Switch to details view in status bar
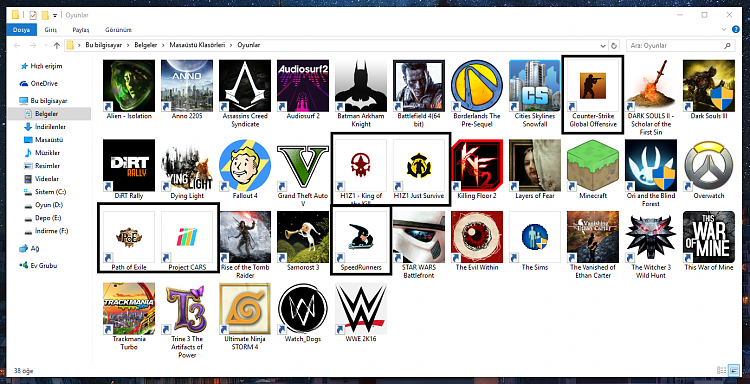Viewport: 750px width, 384px height. 721,371
